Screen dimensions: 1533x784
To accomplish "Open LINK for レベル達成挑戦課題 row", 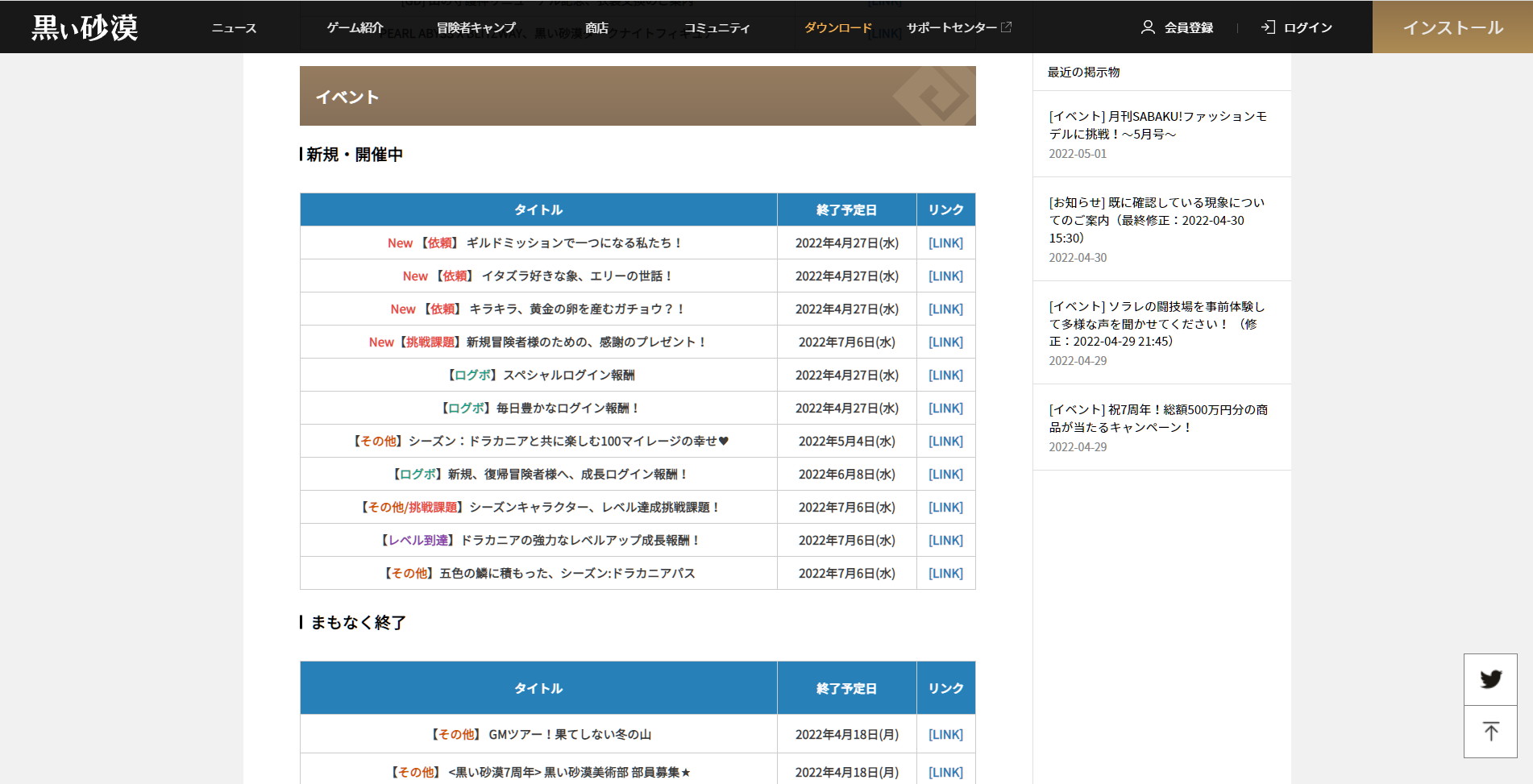I will 945,507.
